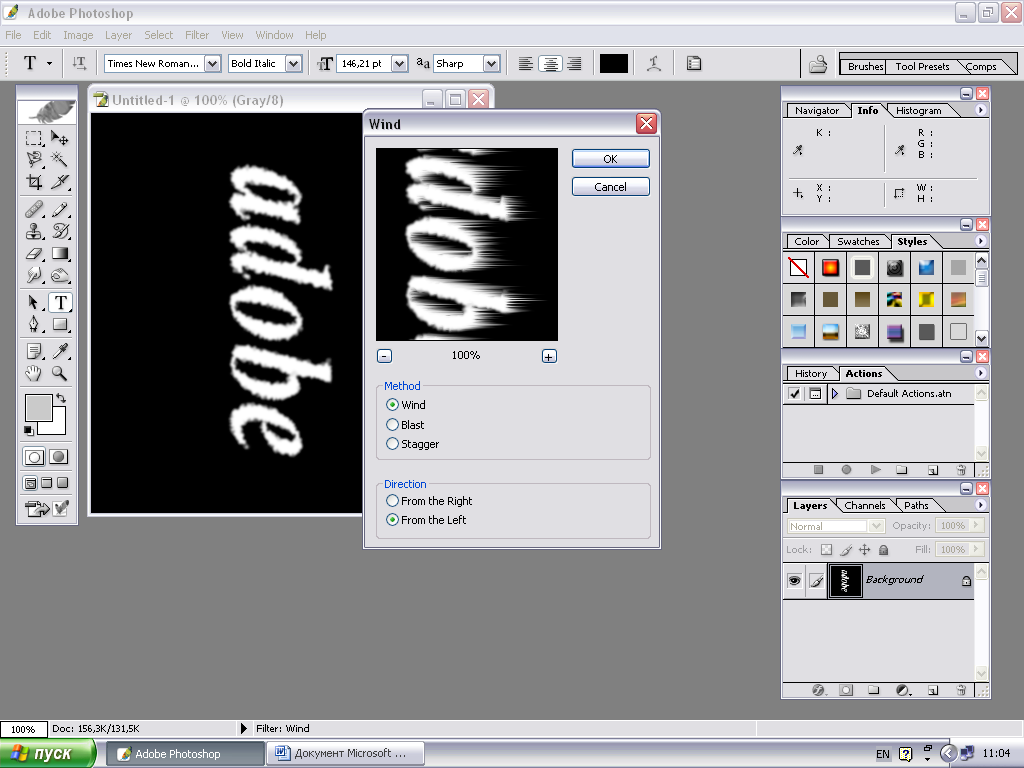Swap foreground and background colors

point(61,398)
